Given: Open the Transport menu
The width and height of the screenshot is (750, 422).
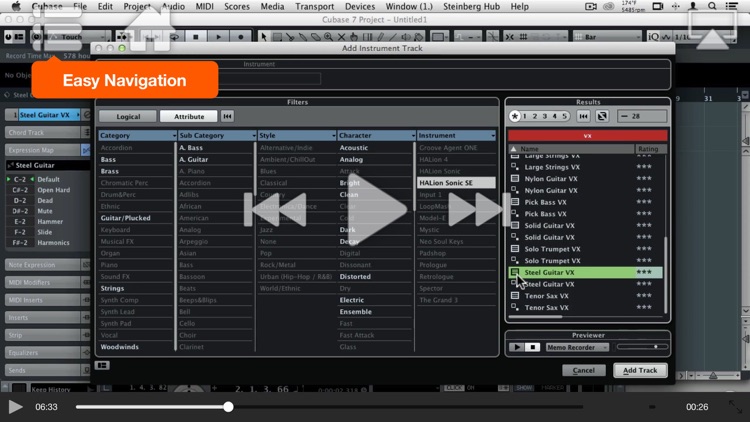Looking at the screenshot, I should pos(314,6).
